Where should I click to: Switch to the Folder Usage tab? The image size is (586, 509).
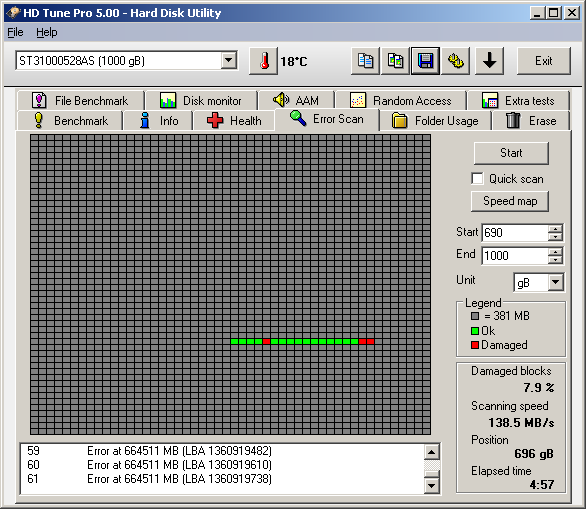click(x=435, y=121)
